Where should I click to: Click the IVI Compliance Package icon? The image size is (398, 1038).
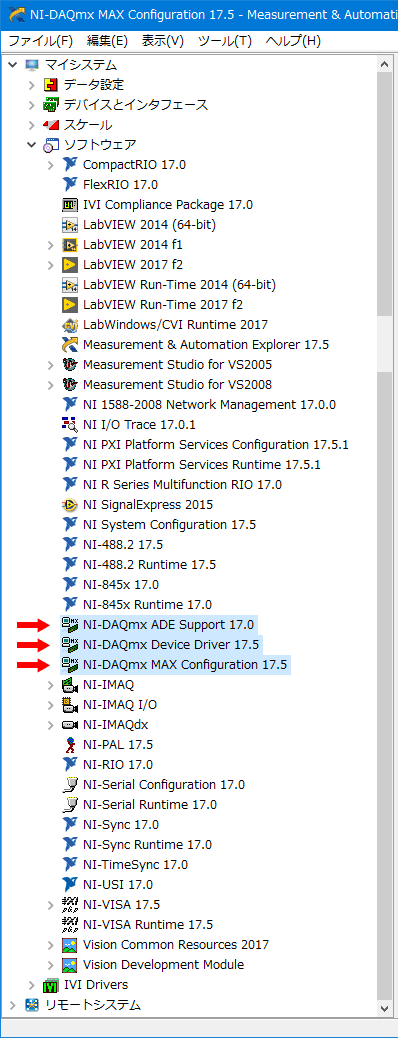(70, 205)
